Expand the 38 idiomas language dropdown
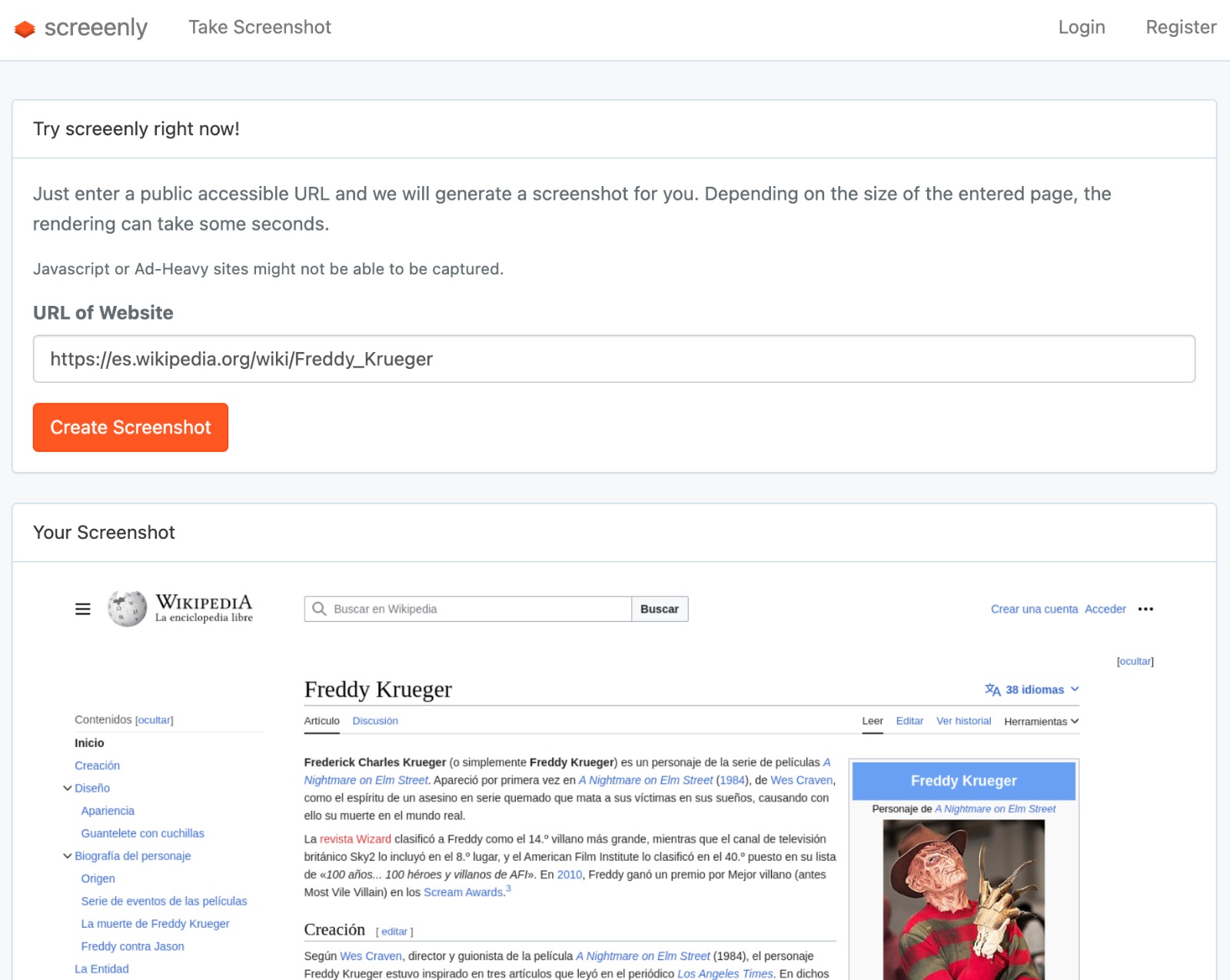This screenshot has height=980, width=1230. [1032, 689]
